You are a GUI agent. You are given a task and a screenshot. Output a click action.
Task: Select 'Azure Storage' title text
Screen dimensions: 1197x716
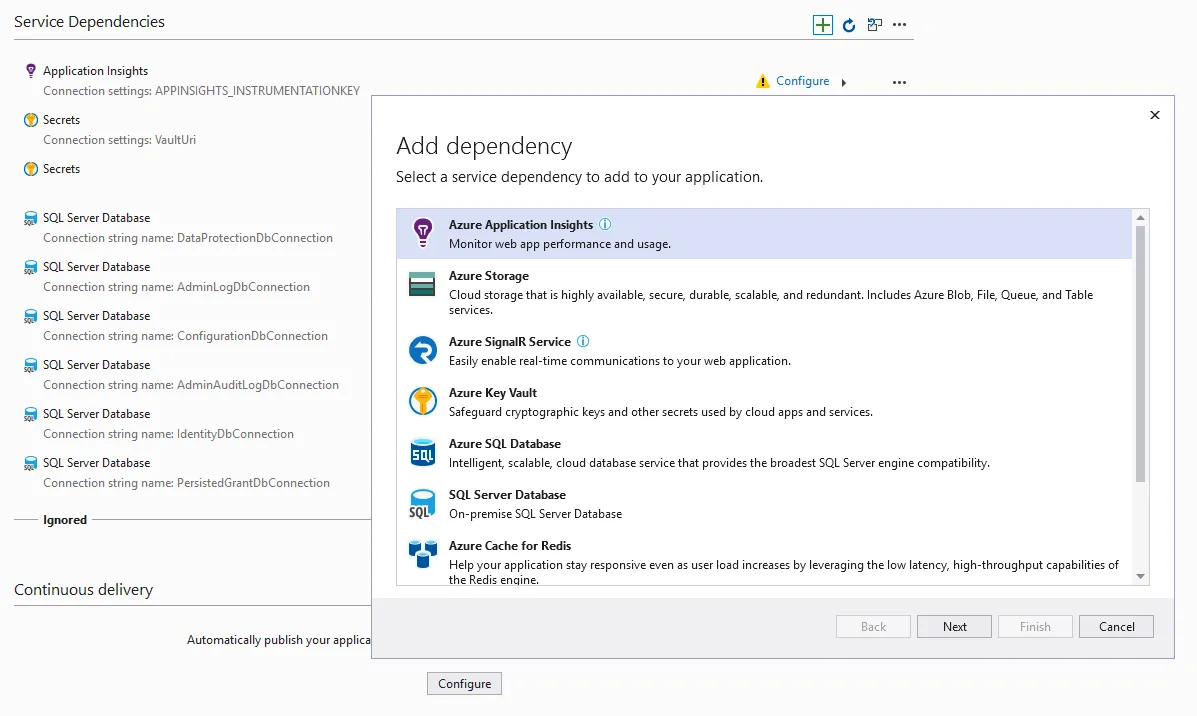[x=489, y=276]
